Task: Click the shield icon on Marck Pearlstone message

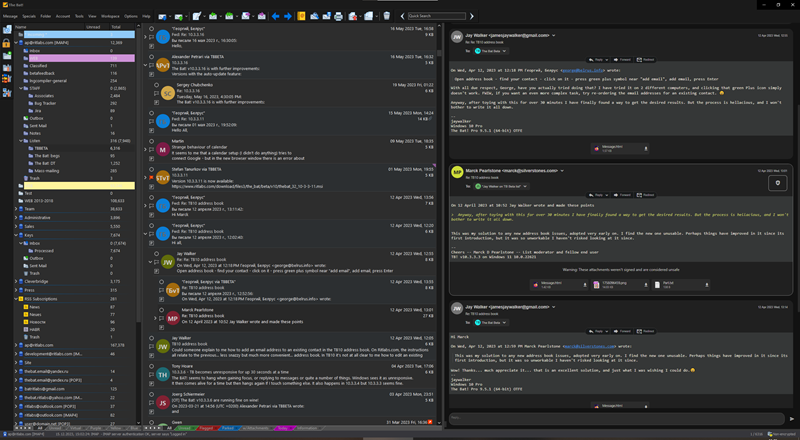Action: click(x=778, y=183)
